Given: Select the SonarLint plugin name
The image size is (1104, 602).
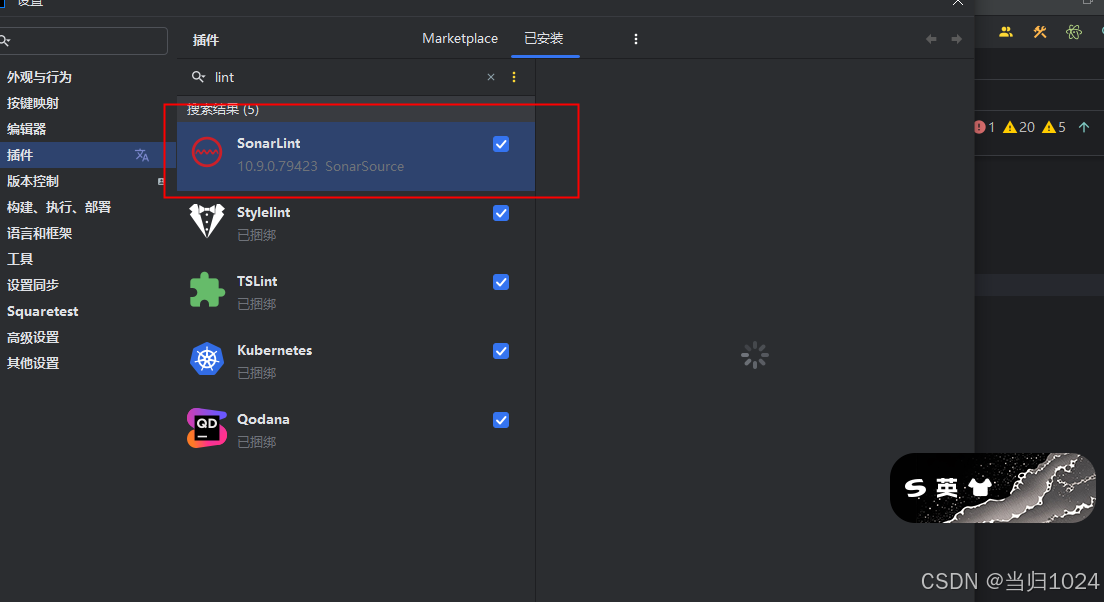Looking at the screenshot, I should click(268, 143).
